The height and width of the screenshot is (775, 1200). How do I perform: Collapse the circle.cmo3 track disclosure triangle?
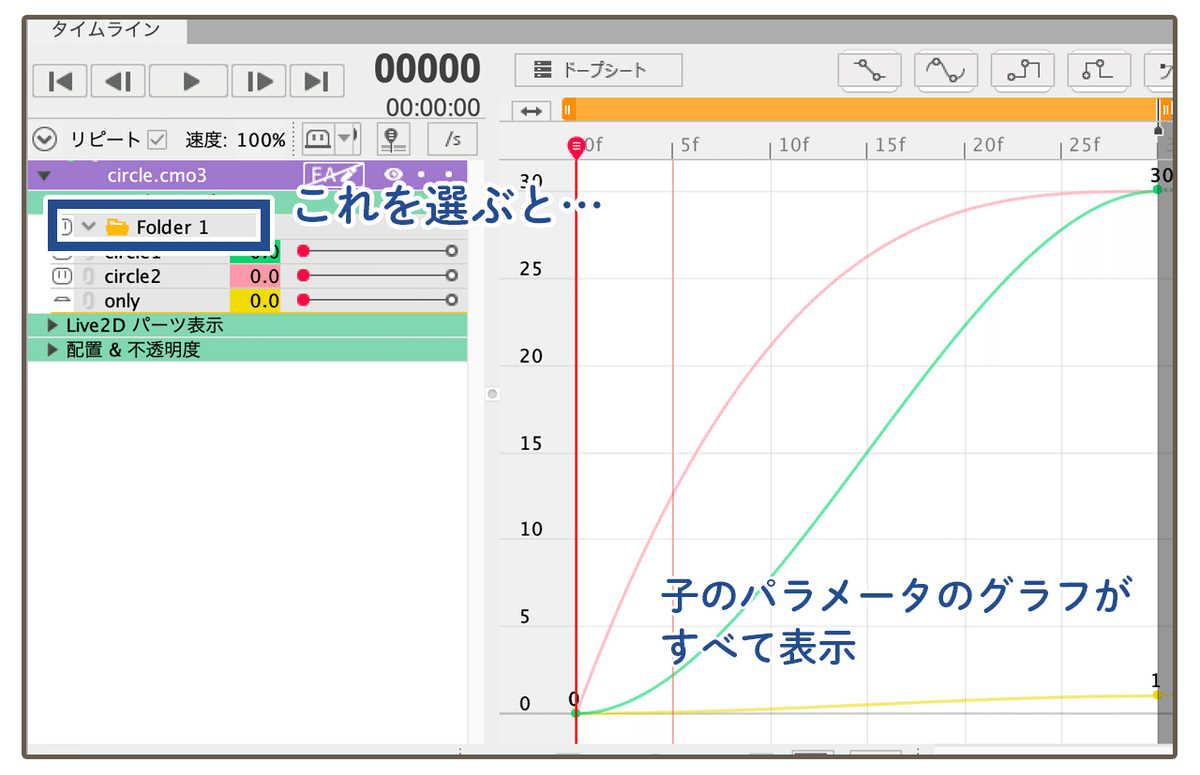pos(44,174)
